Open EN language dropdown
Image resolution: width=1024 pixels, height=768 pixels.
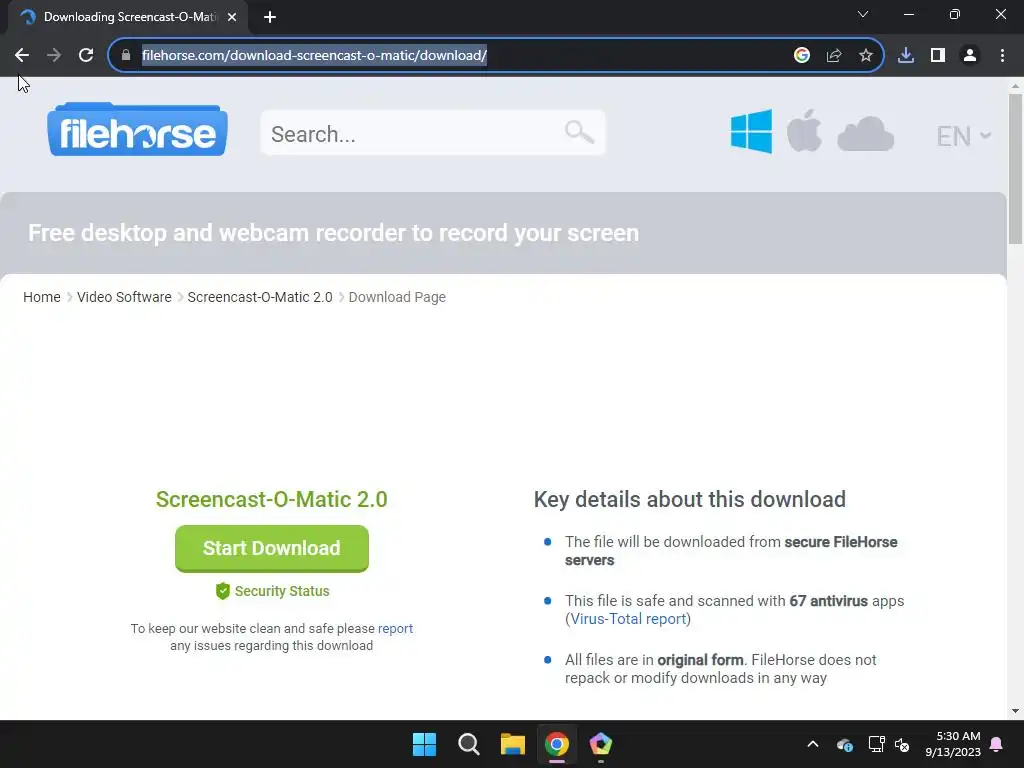pyautogui.click(x=963, y=136)
